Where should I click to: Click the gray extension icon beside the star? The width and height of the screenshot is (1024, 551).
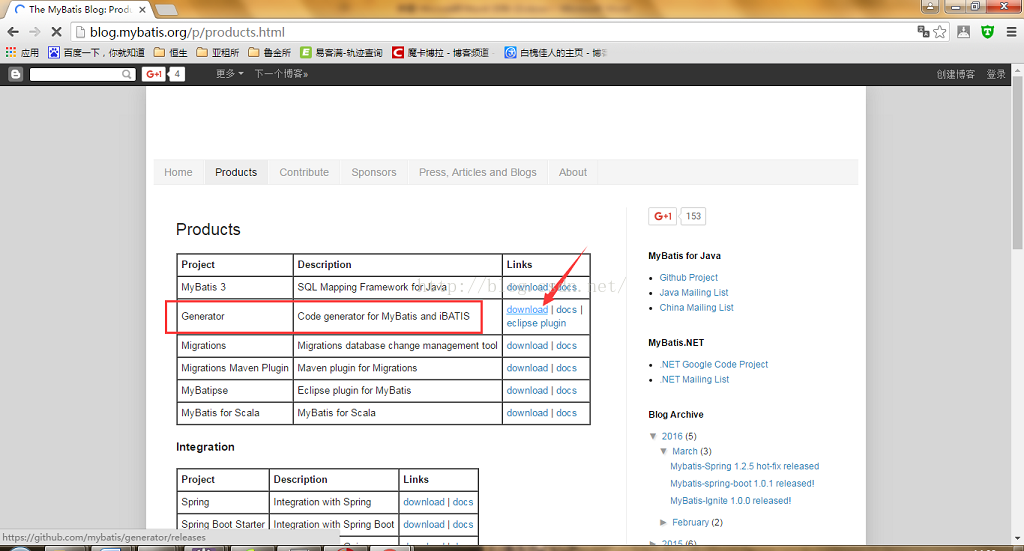pyautogui.click(x=963, y=32)
